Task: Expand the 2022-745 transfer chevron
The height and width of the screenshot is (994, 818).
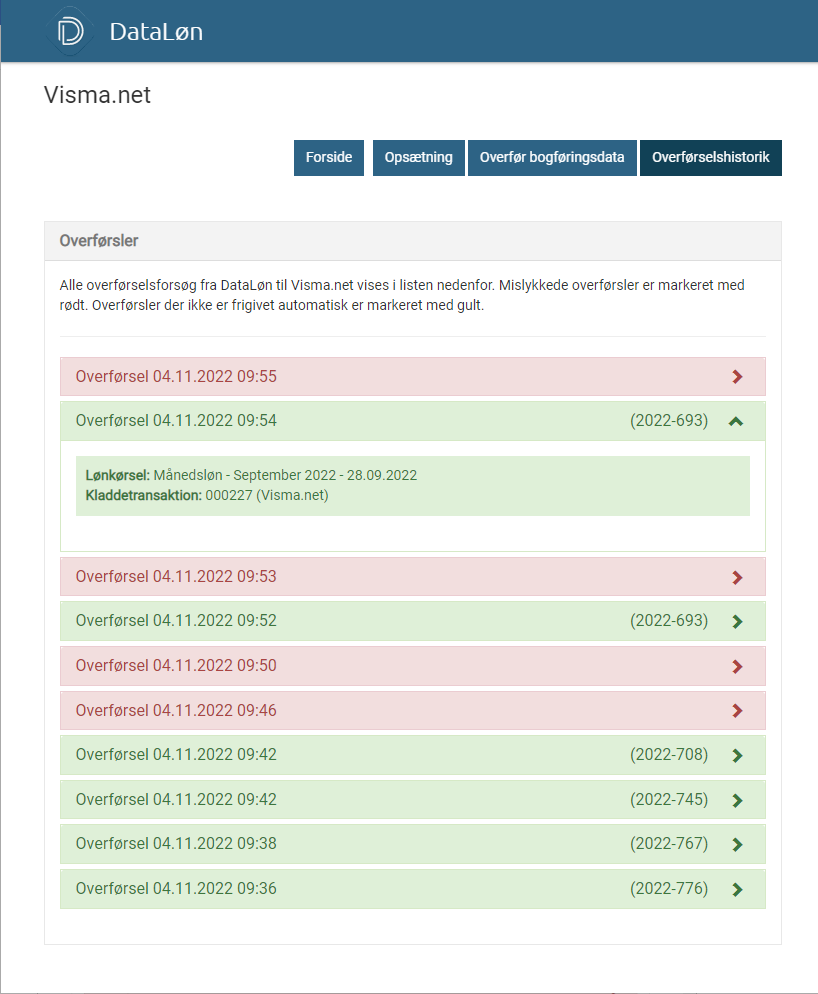Action: 738,800
